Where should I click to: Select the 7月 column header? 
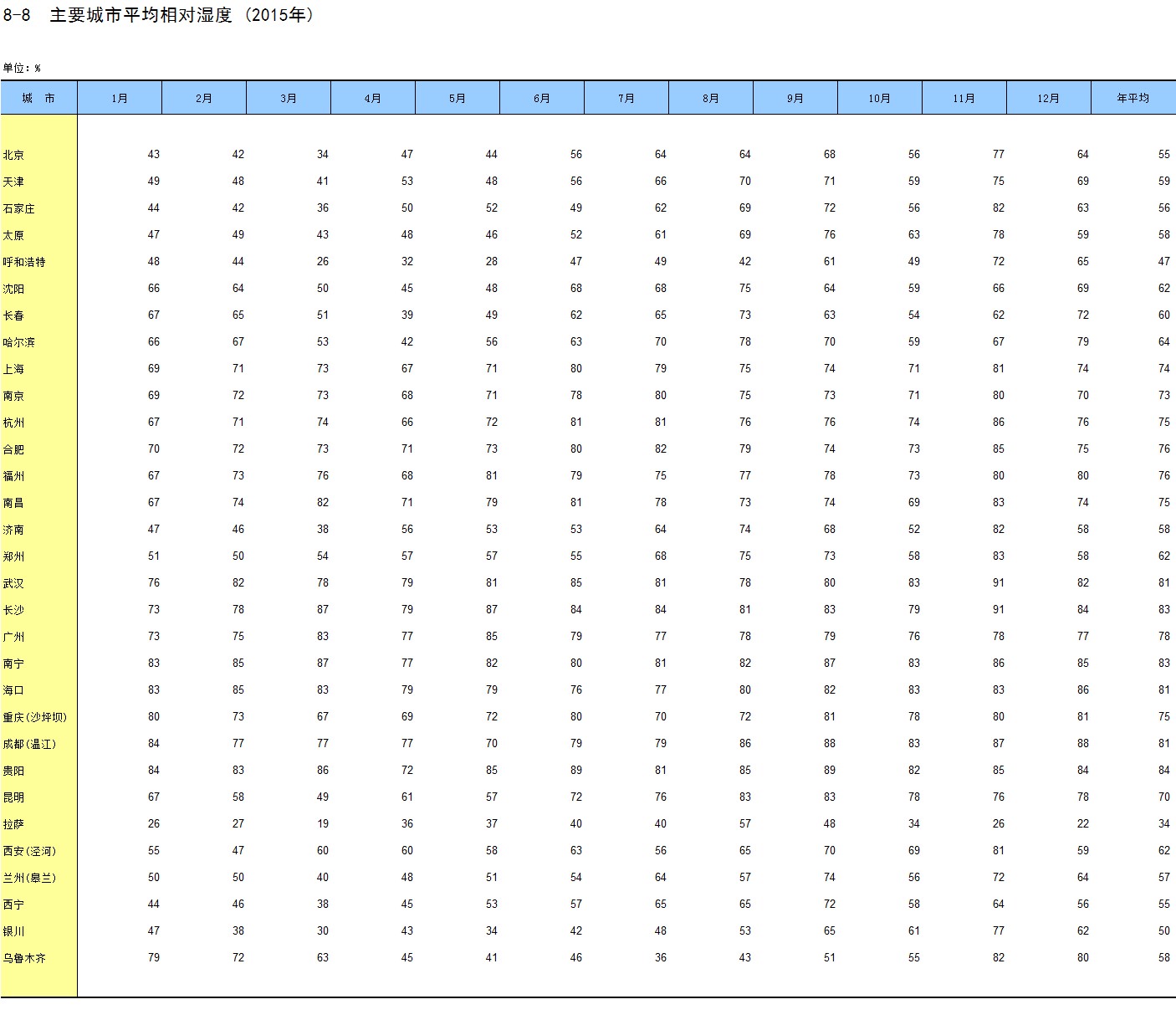pyautogui.click(x=626, y=98)
